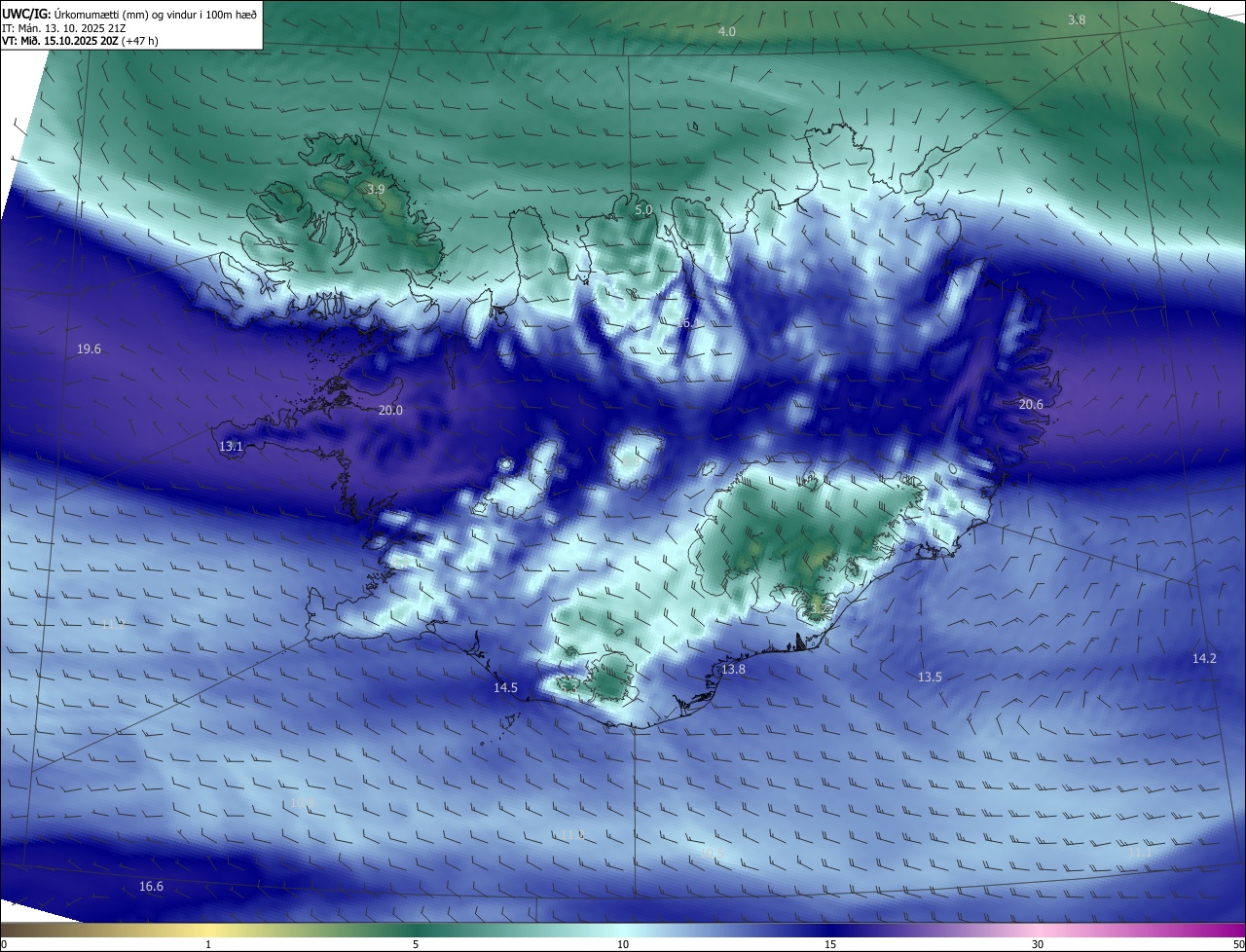Click the color scale tick label 1

click(x=208, y=944)
